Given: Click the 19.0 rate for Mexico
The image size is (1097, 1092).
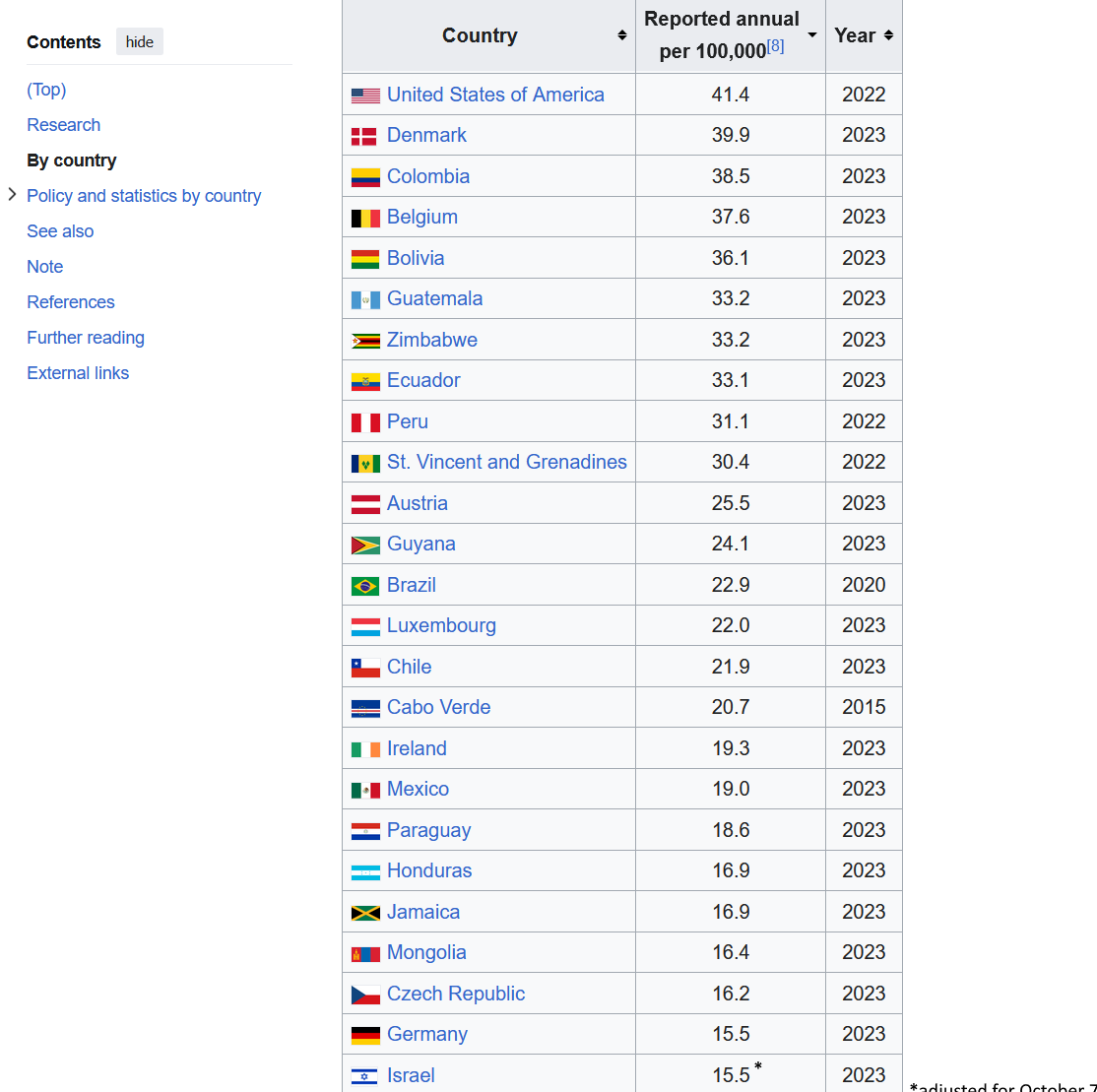Looking at the screenshot, I should click(731, 789).
